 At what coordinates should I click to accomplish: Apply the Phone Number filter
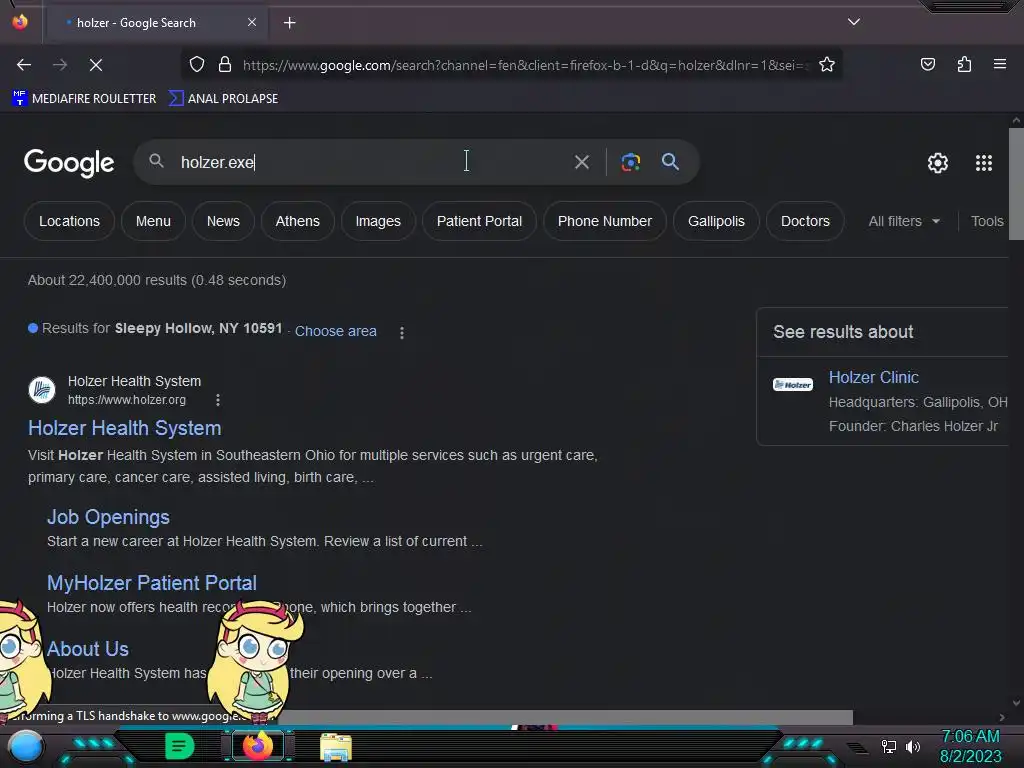[605, 221]
